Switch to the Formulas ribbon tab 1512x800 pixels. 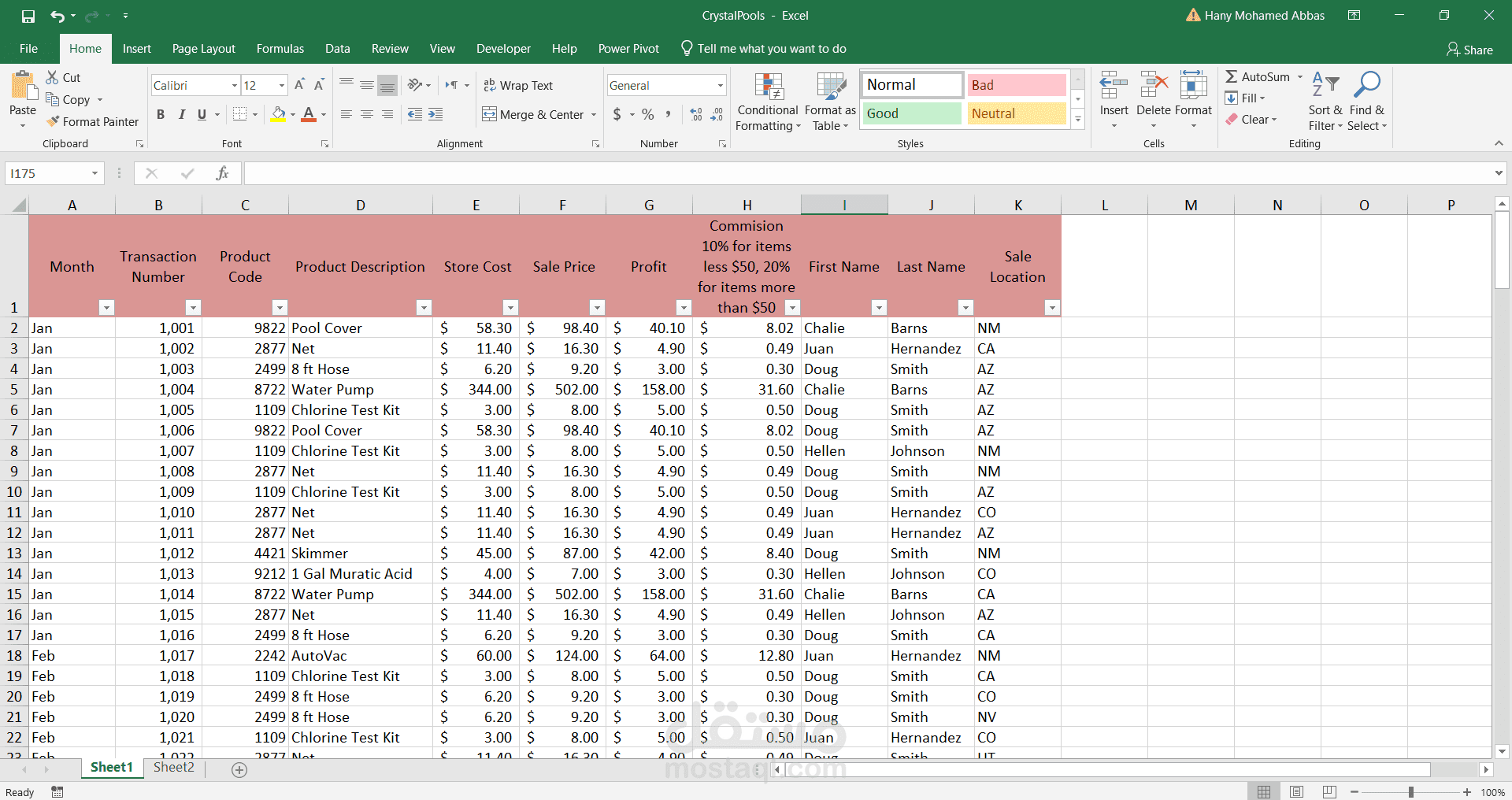click(280, 49)
